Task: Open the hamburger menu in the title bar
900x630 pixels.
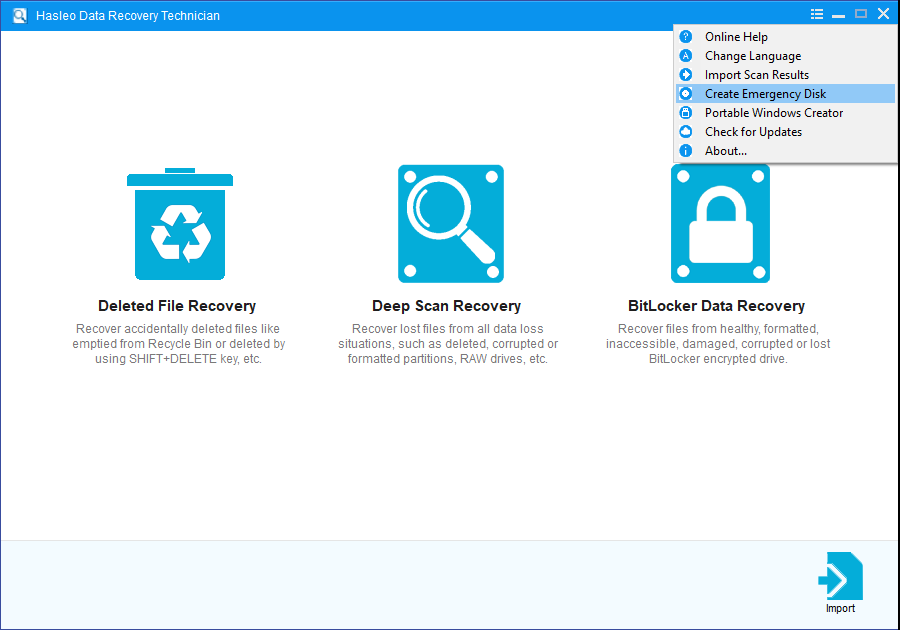Action: (816, 13)
